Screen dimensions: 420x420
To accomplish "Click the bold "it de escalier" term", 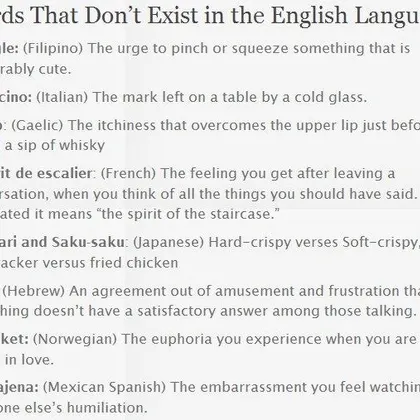I will 46,173.
